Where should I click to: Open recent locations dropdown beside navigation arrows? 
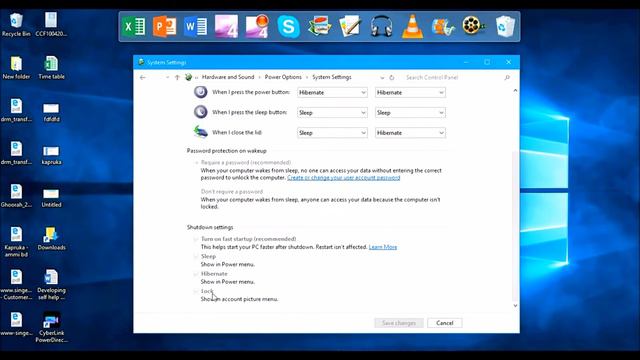(167, 77)
